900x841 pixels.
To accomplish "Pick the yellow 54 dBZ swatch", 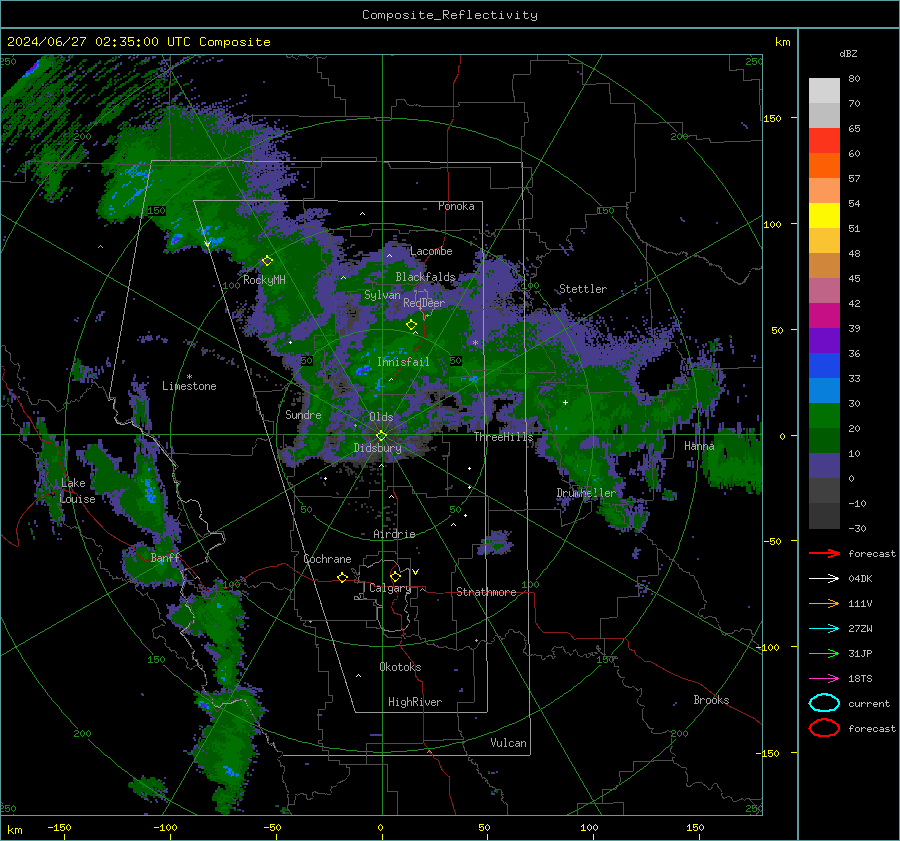I will (x=824, y=215).
